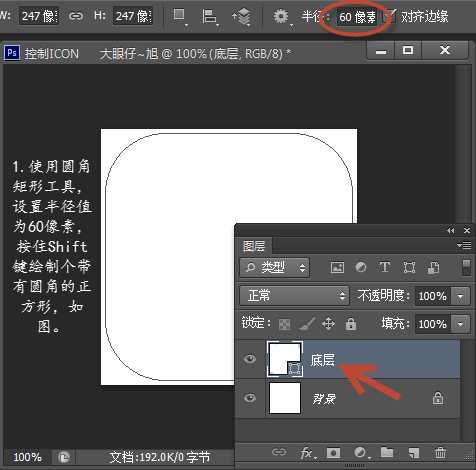Filter layers by shape icon
This screenshot has width=476, height=470.
point(409,267)
